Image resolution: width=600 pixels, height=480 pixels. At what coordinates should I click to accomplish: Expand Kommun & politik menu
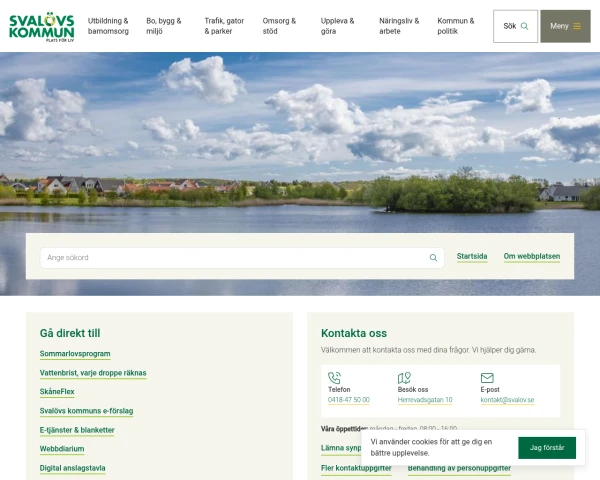pos(456,26)
